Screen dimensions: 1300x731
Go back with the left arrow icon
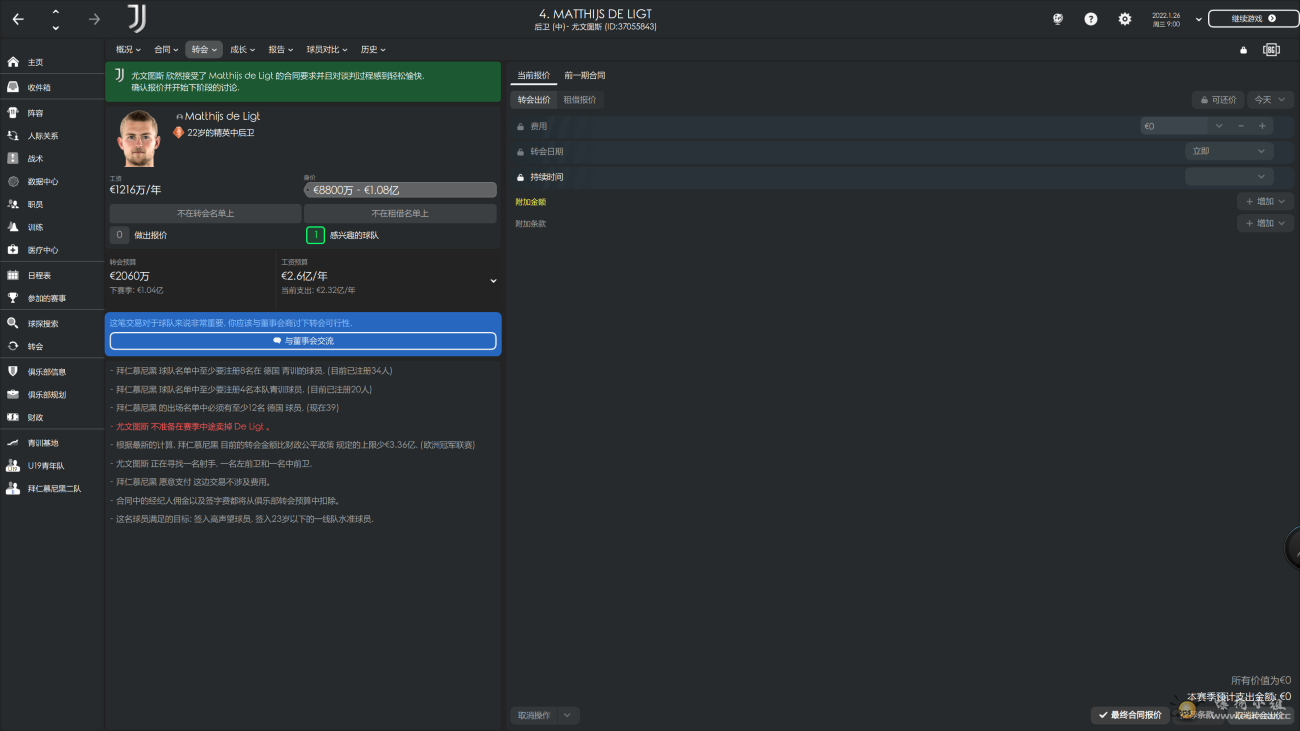click(x=18, y=19)
